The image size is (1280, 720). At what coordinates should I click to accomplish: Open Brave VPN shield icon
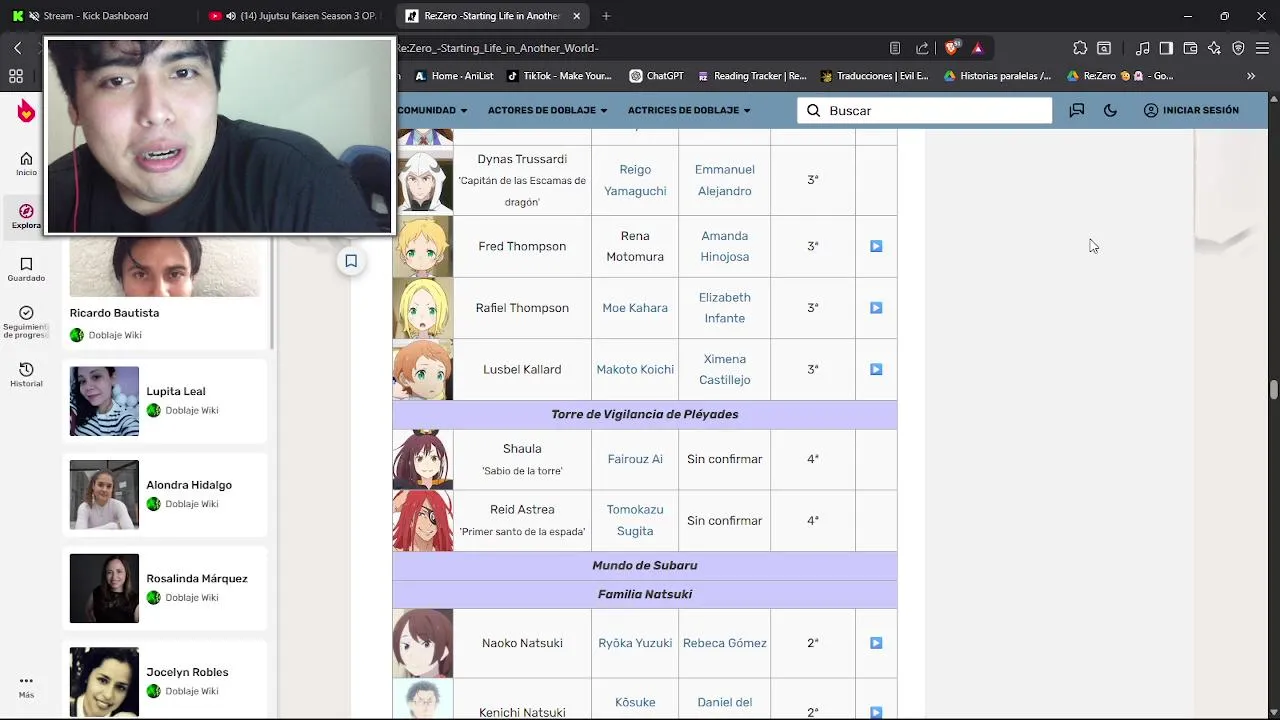click(x=1238, y=48)
